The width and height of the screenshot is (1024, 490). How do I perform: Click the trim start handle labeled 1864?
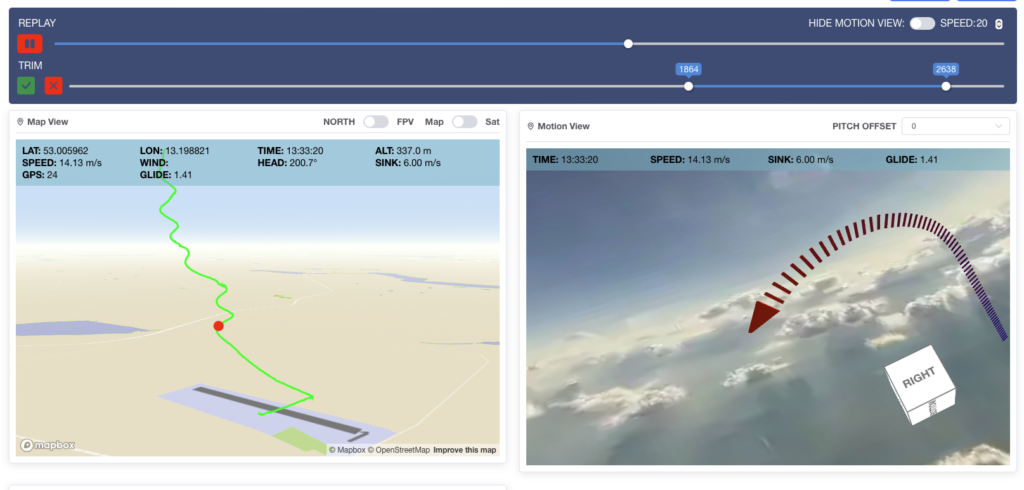tap(688, 86)
